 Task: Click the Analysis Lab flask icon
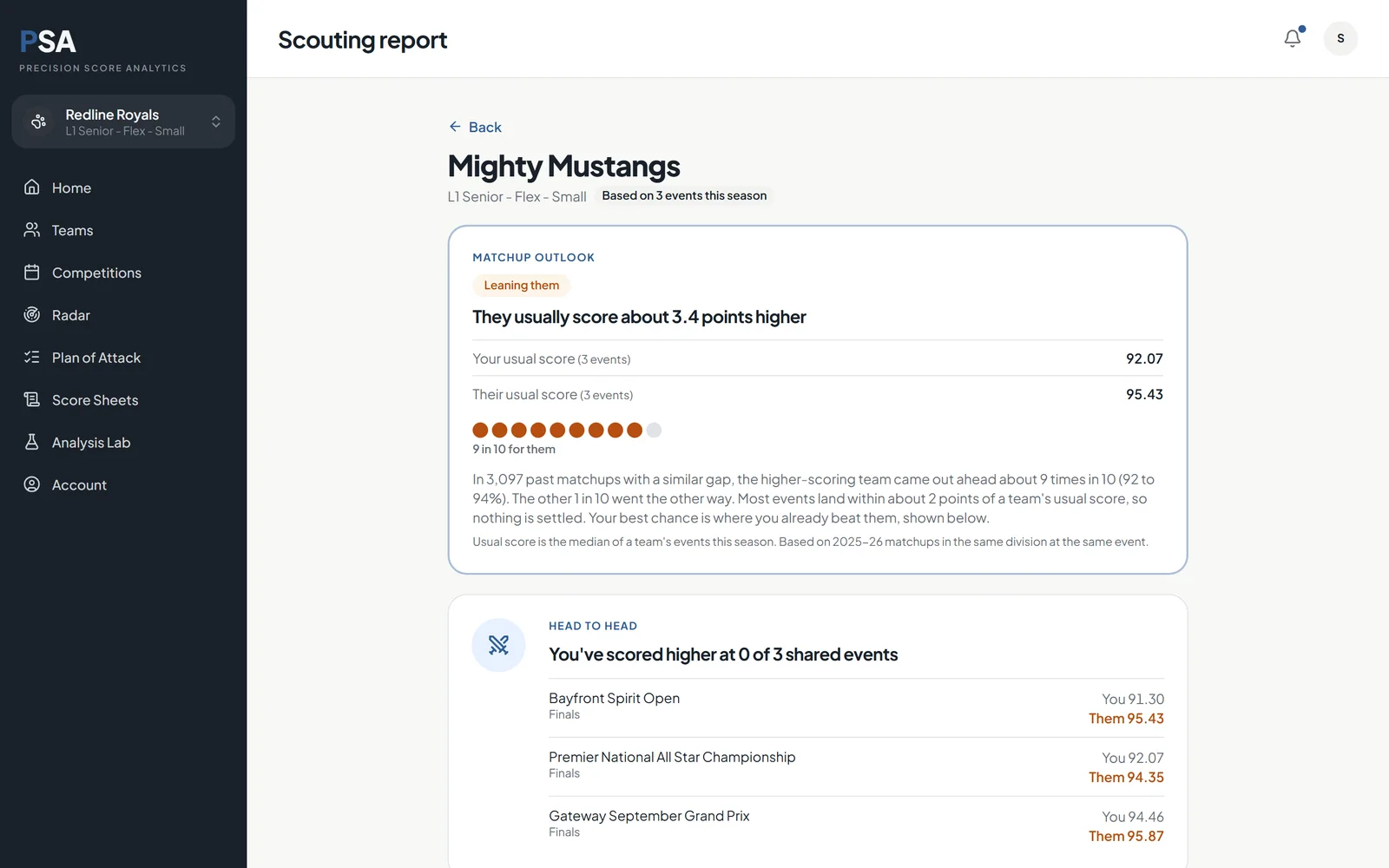pos(32,443)
